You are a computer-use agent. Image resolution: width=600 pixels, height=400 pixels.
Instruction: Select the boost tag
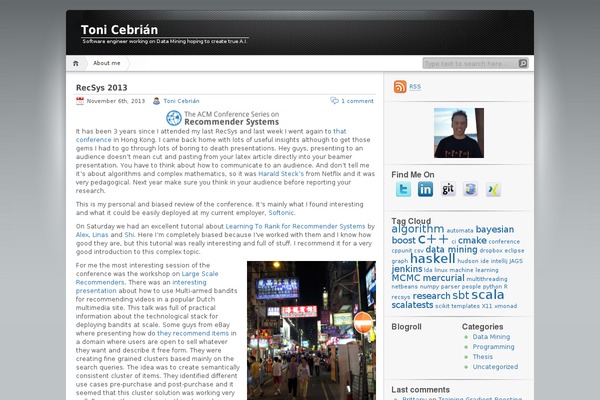click(403, 240)
